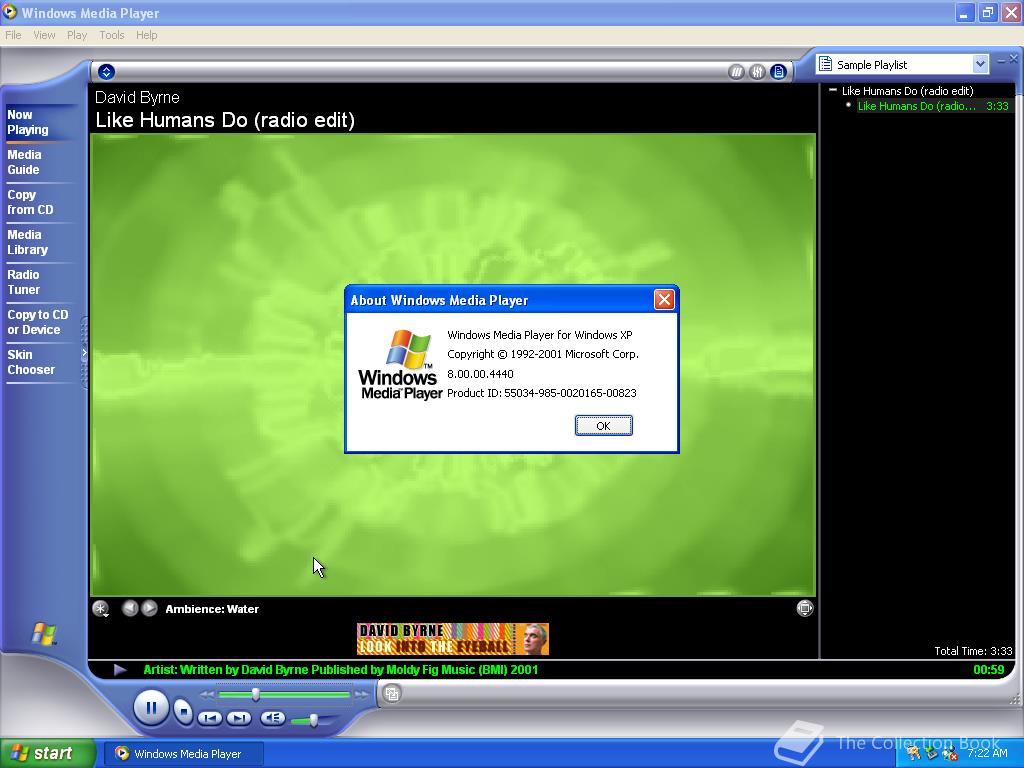The image size is (1024, 768).
Task: Toggle the Show Equalizer and Settings button
Action: (x=758, y=72)
